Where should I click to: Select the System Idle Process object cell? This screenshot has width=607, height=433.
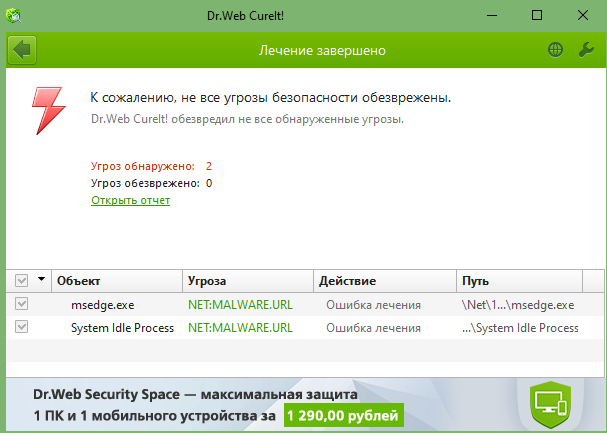(122, 328)
